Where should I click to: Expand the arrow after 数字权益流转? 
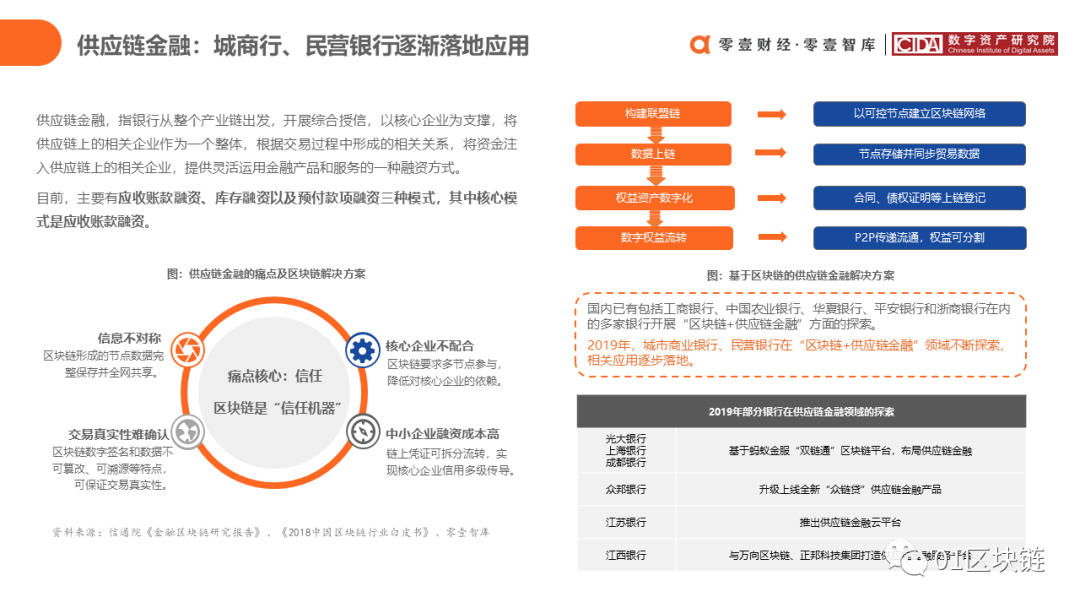[x=772, y=238]
